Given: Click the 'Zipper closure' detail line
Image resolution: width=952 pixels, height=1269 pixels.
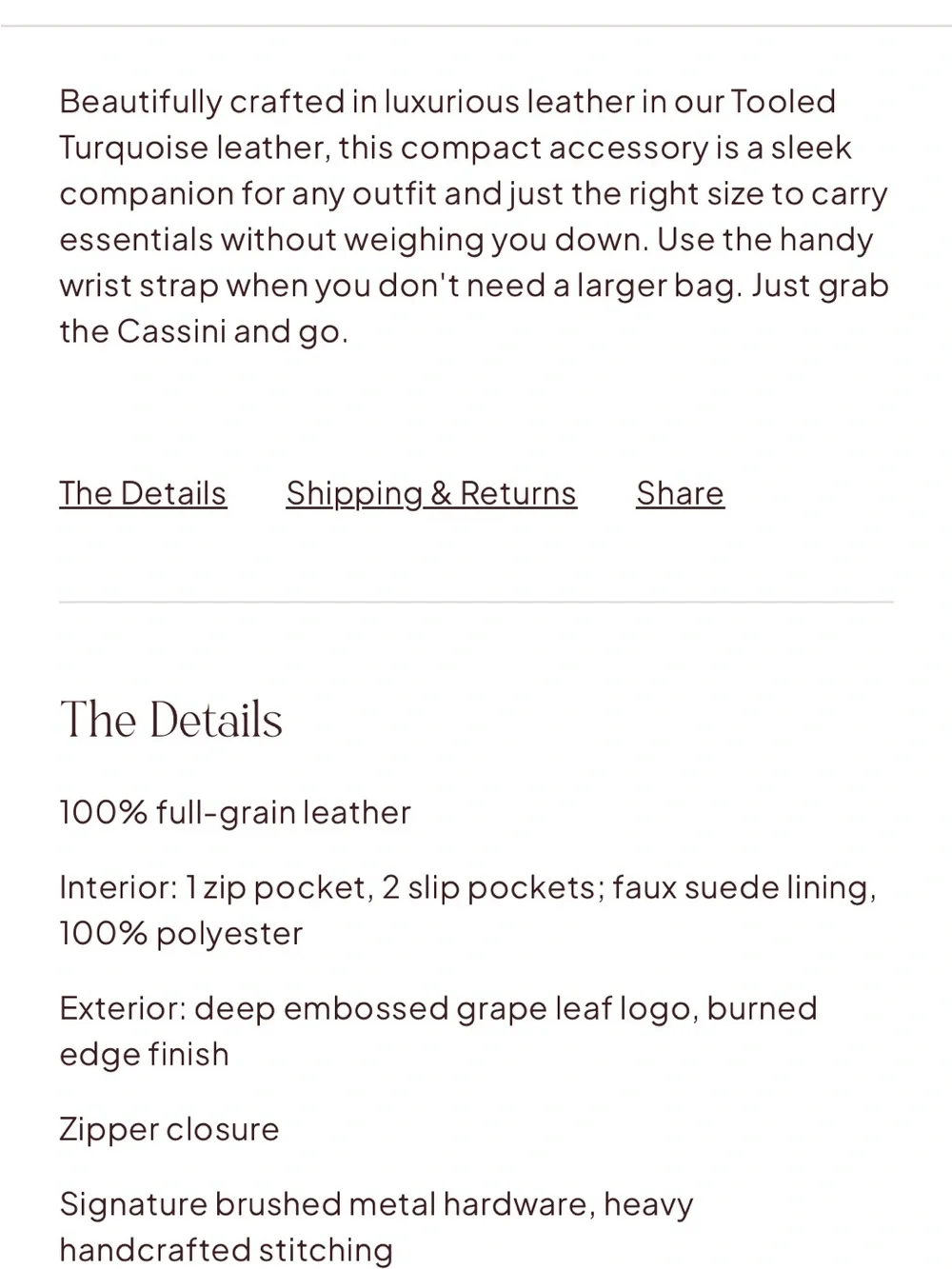Looking at the screenshot, I should [169, 1129].
